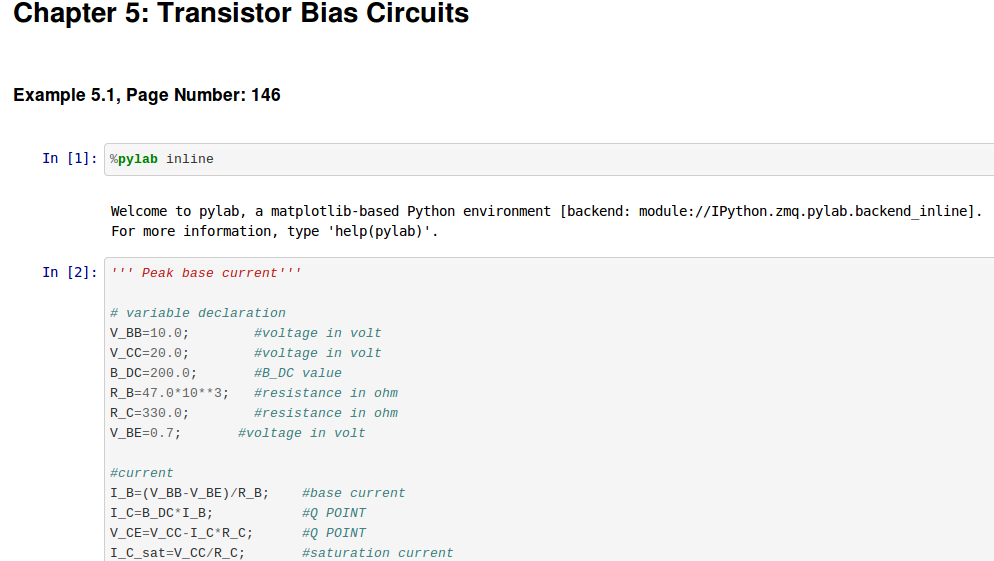Click the I_C_sat saturation current line
The height and width of the screenshot is (561, 994).
pos(281,553)
